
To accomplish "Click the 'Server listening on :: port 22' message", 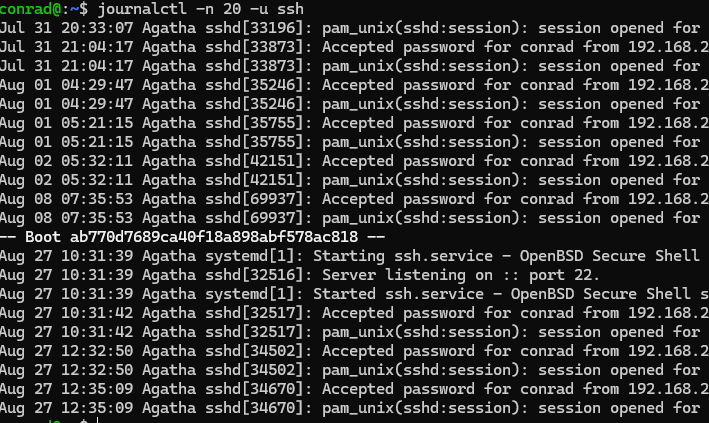I will pos(460,275).
